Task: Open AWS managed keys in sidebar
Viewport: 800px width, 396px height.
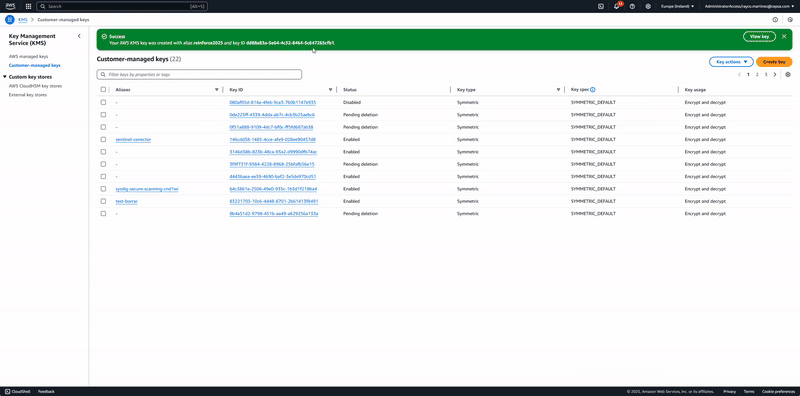Action: tap(29, 57)
